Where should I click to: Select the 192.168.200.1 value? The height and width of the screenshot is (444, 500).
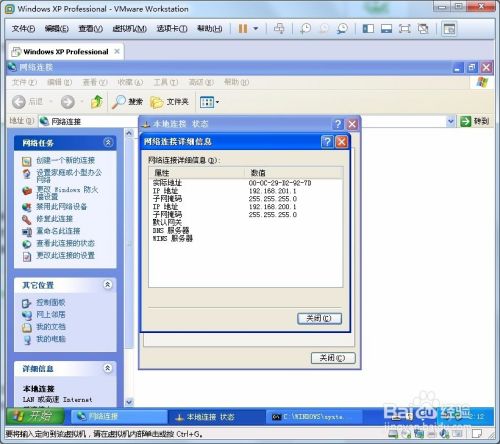coord(273,207)
